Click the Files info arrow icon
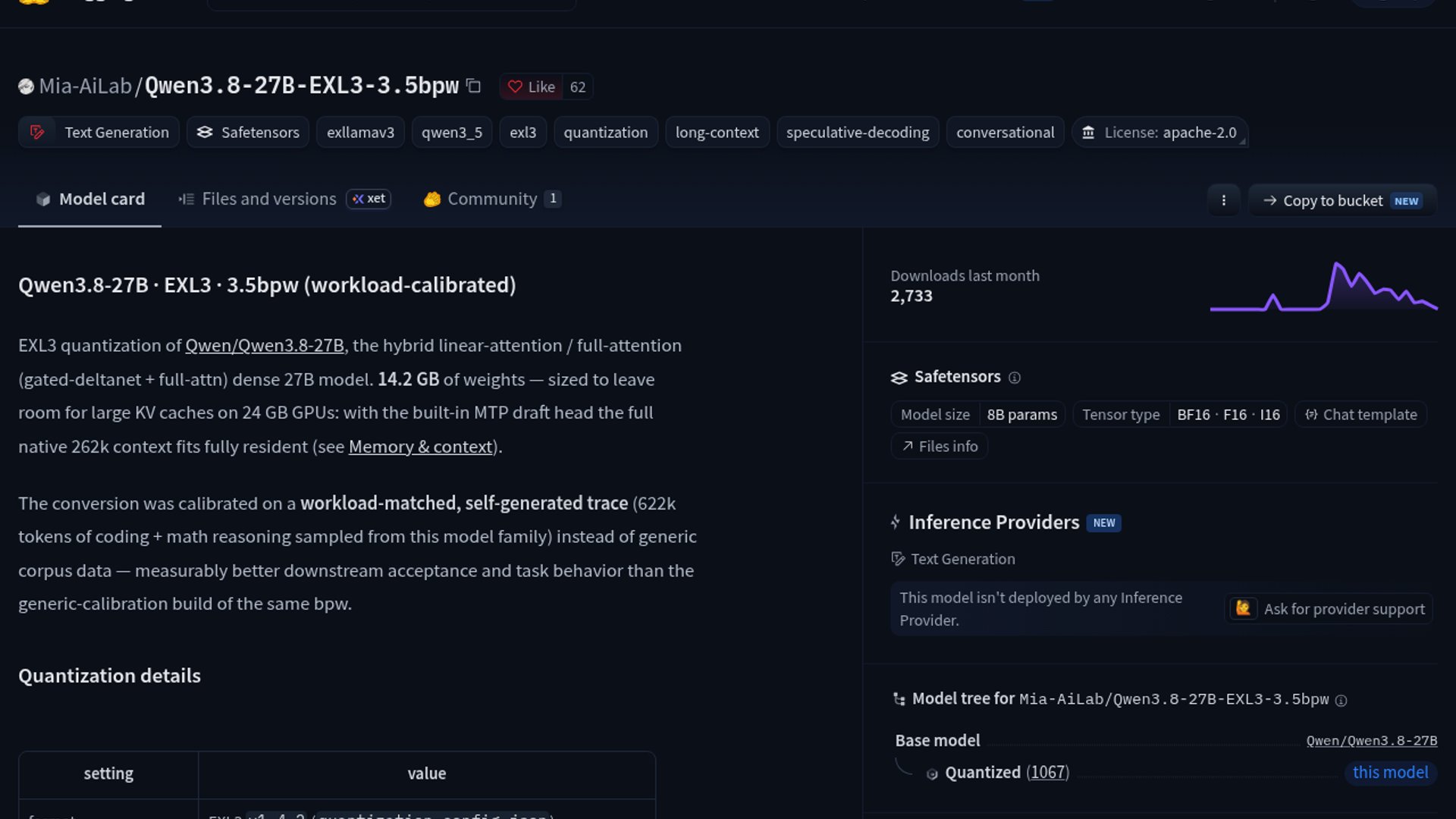Image resolution: width=1456 pixels, height=819 pixels. [x=907, y=447]
